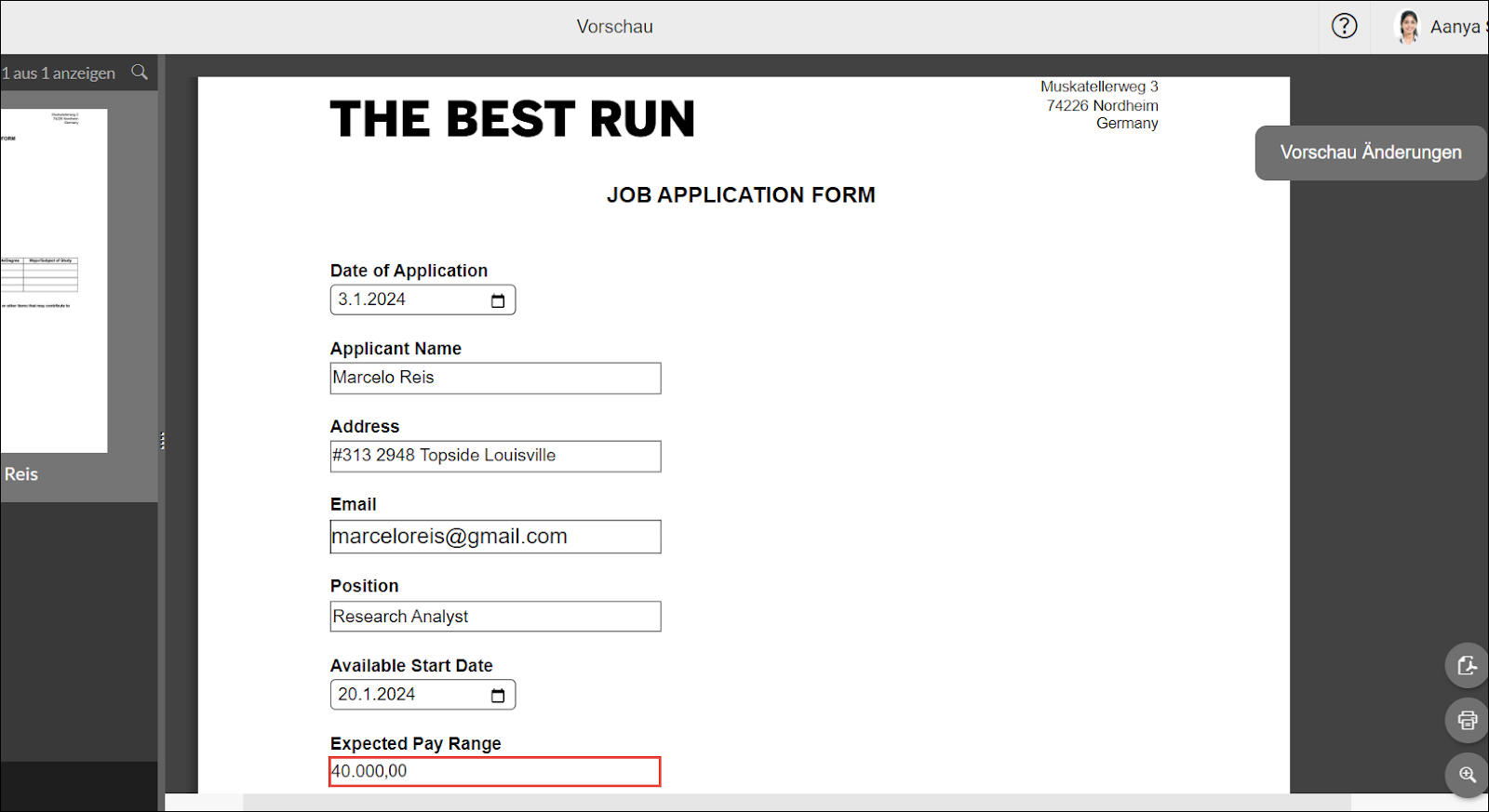
Task: Open calendar picker for Date of Application
Action: (498, 300)
